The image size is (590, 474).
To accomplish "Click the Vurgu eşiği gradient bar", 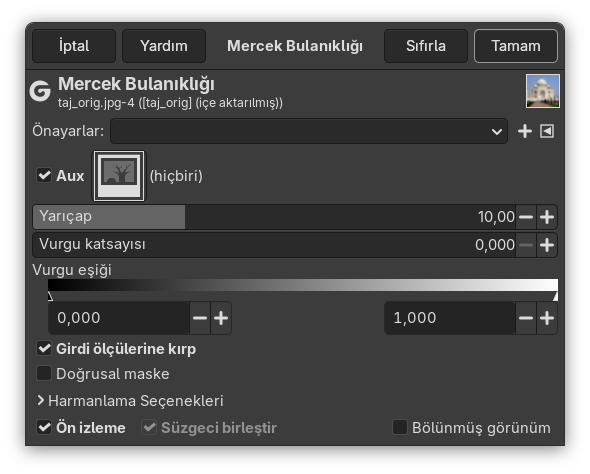I will (x=303, y=285).
